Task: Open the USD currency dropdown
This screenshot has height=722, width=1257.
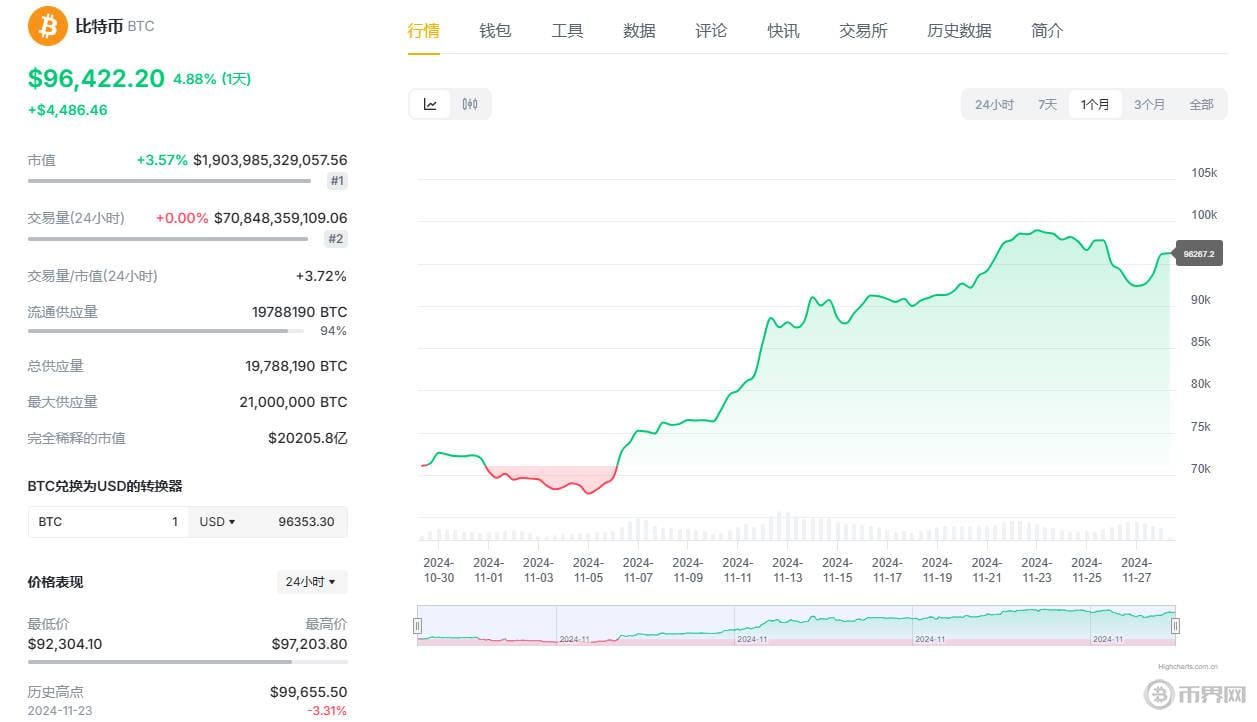Action: click(217, 522)
